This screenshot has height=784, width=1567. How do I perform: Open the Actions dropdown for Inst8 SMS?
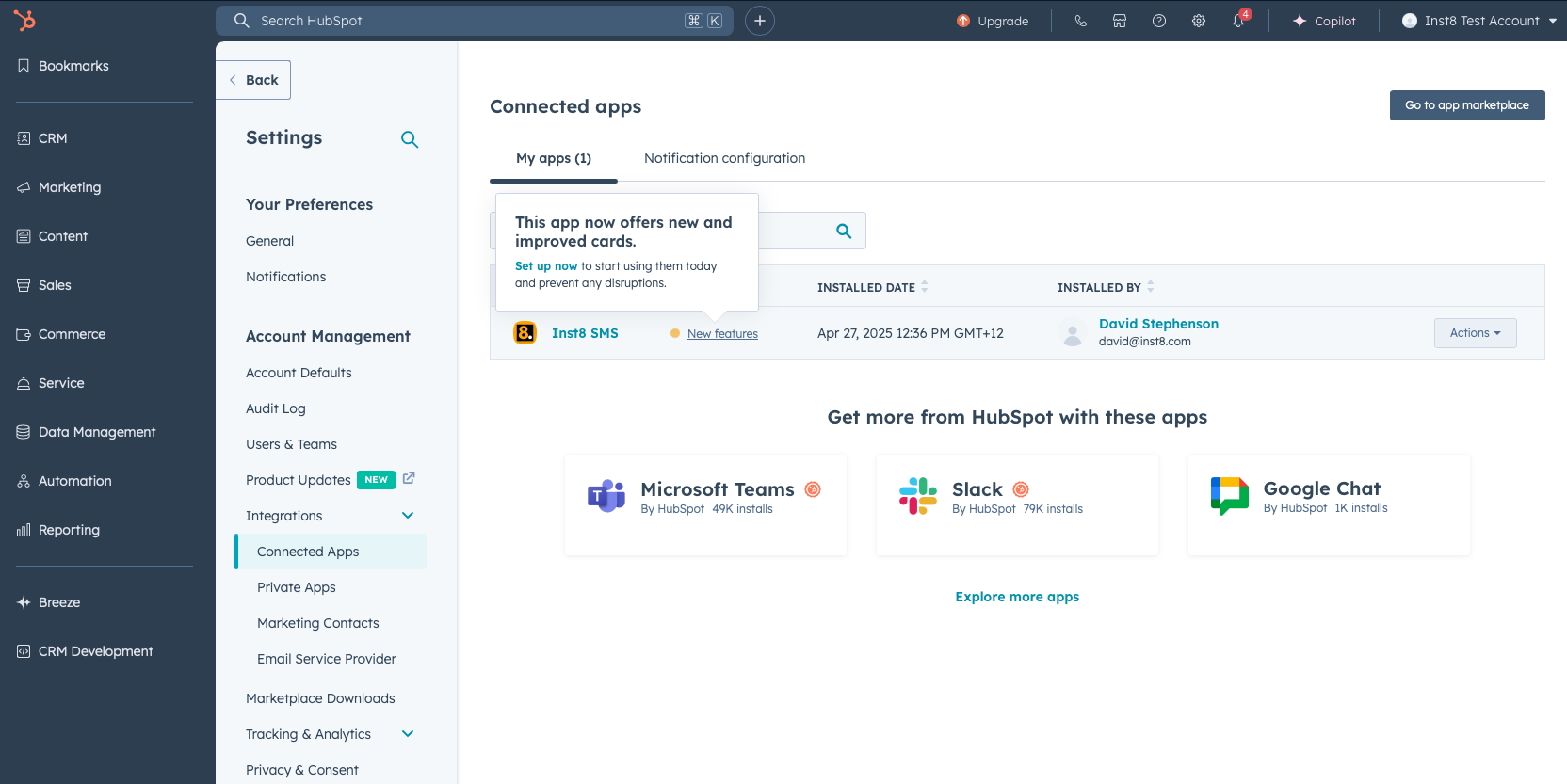click(x=1475, y=333)
